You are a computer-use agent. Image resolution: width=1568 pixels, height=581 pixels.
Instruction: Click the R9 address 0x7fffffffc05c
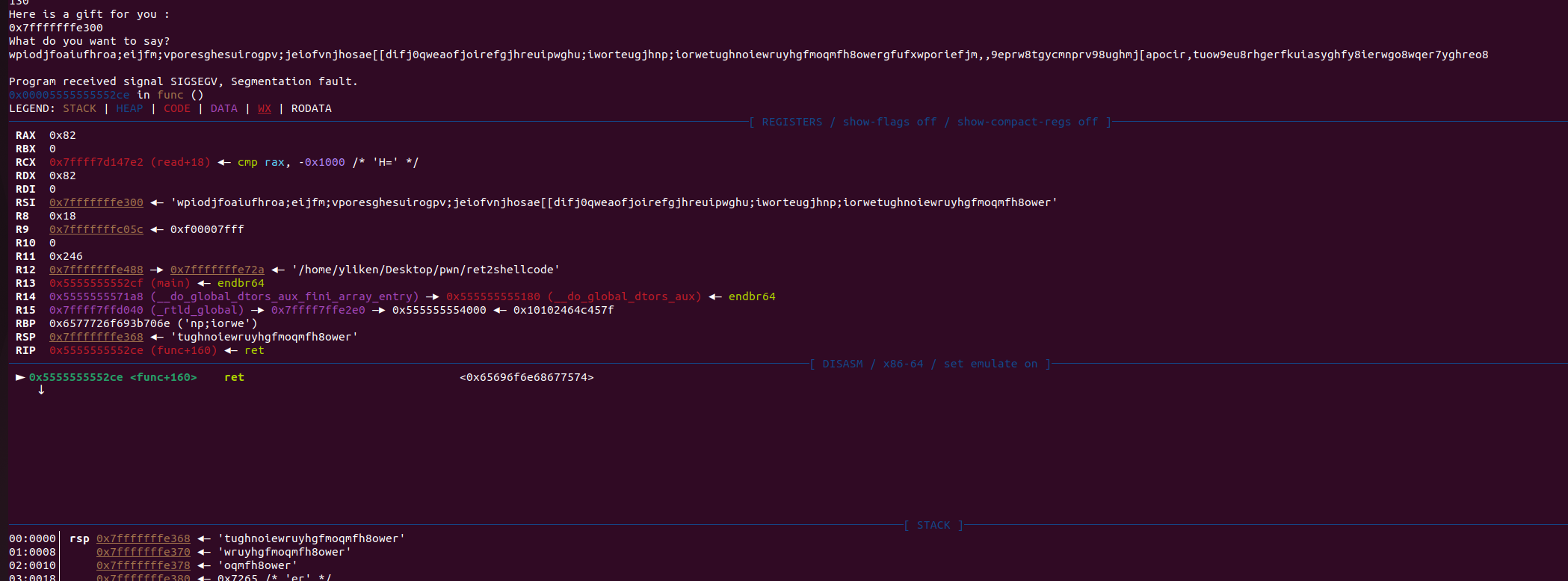click(96, 229)
